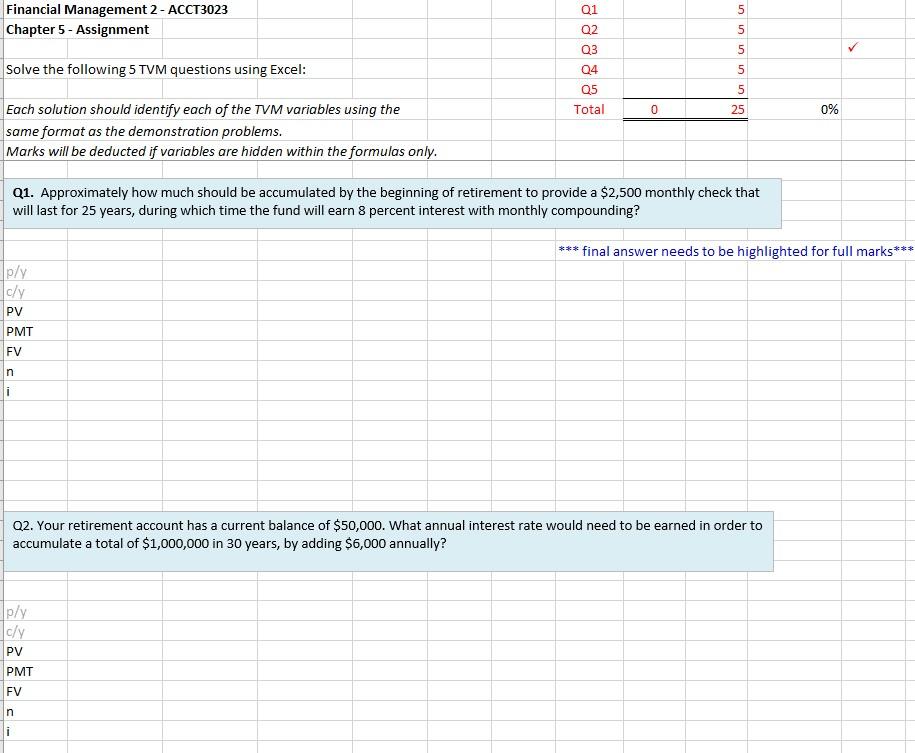
Task: Select the Q2 retirement account question box
Action: [x=390, y=540]
